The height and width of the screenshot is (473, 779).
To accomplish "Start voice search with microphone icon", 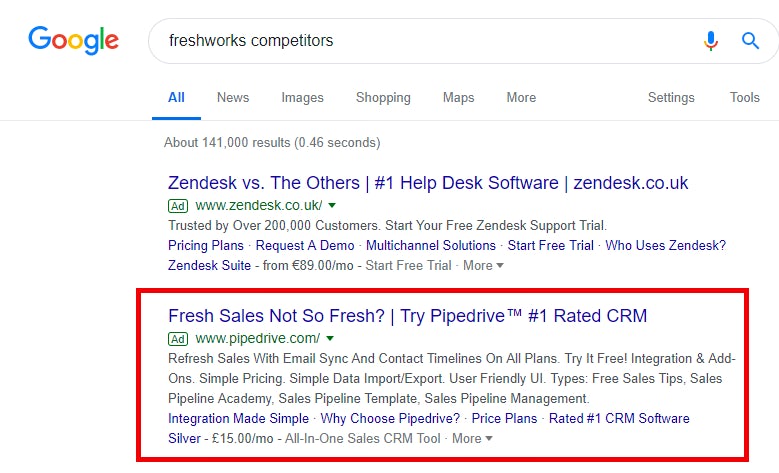I will point(710,41).
